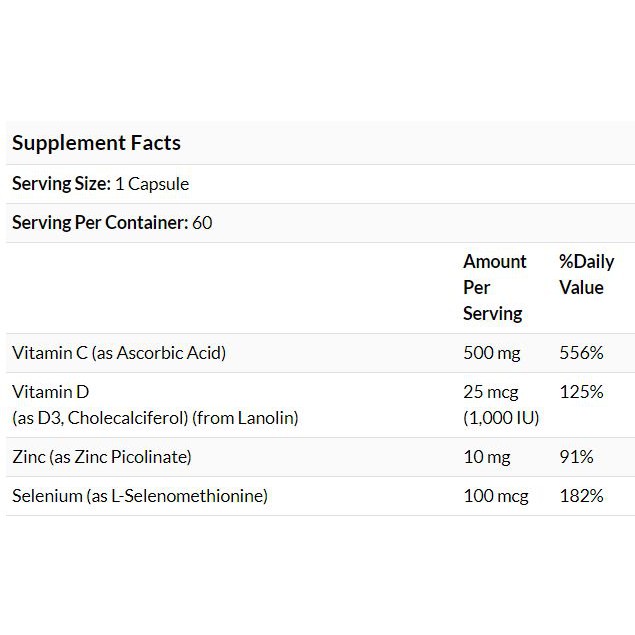
Task: Click the 500 mg amount
Action: tap(490, 353)
